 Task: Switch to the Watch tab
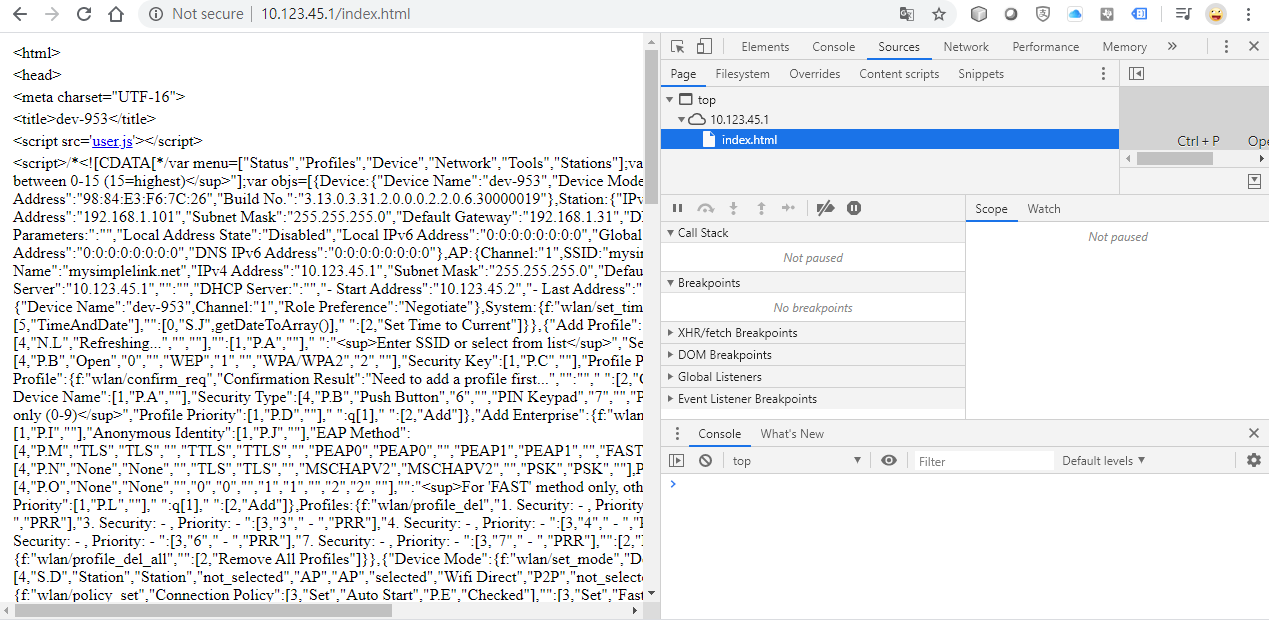1043,208
